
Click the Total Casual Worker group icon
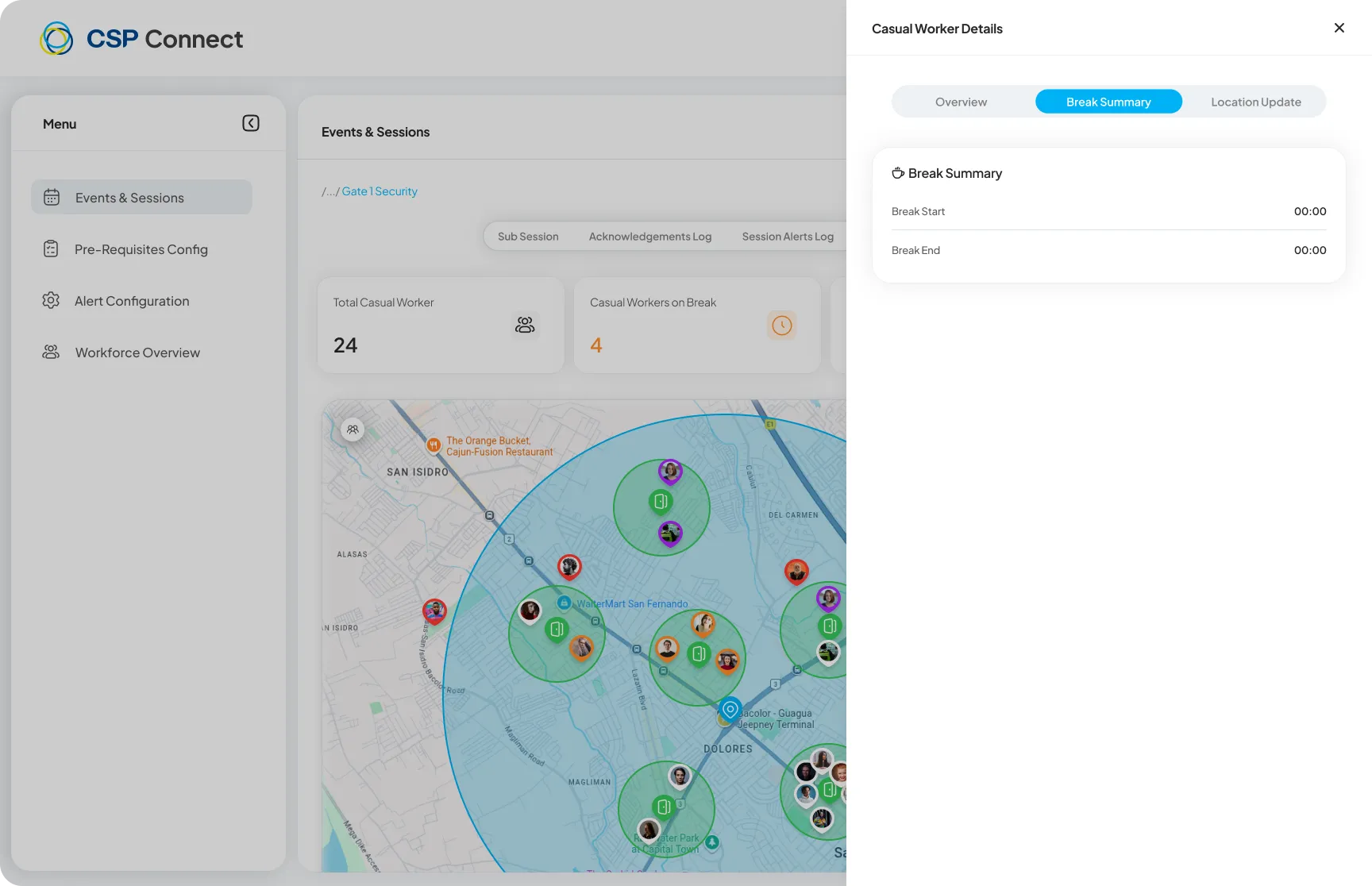click(x=525, y=325)
